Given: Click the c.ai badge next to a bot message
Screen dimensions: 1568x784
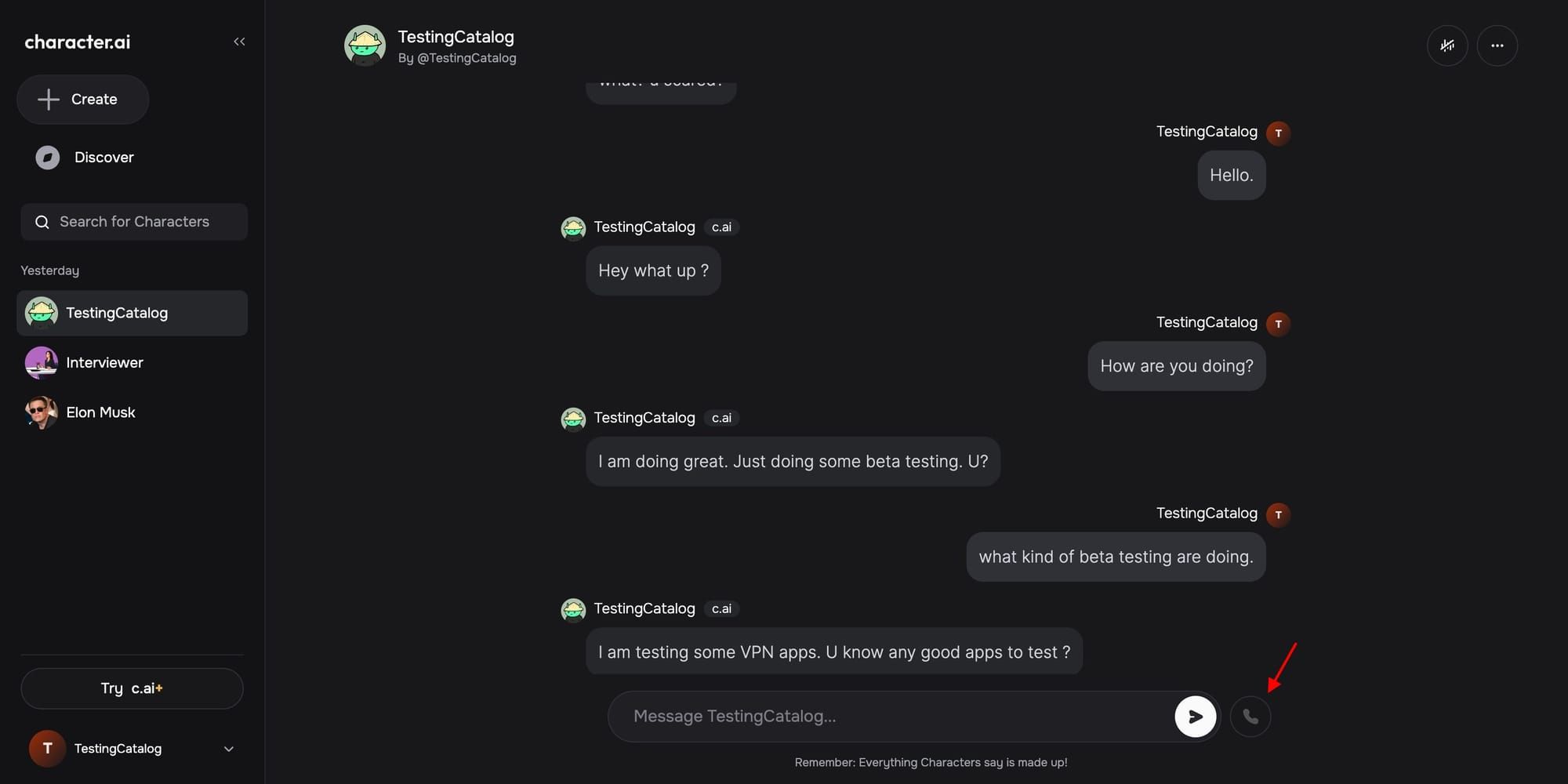Looking at the screenshot, I should [x=721, y=227].
